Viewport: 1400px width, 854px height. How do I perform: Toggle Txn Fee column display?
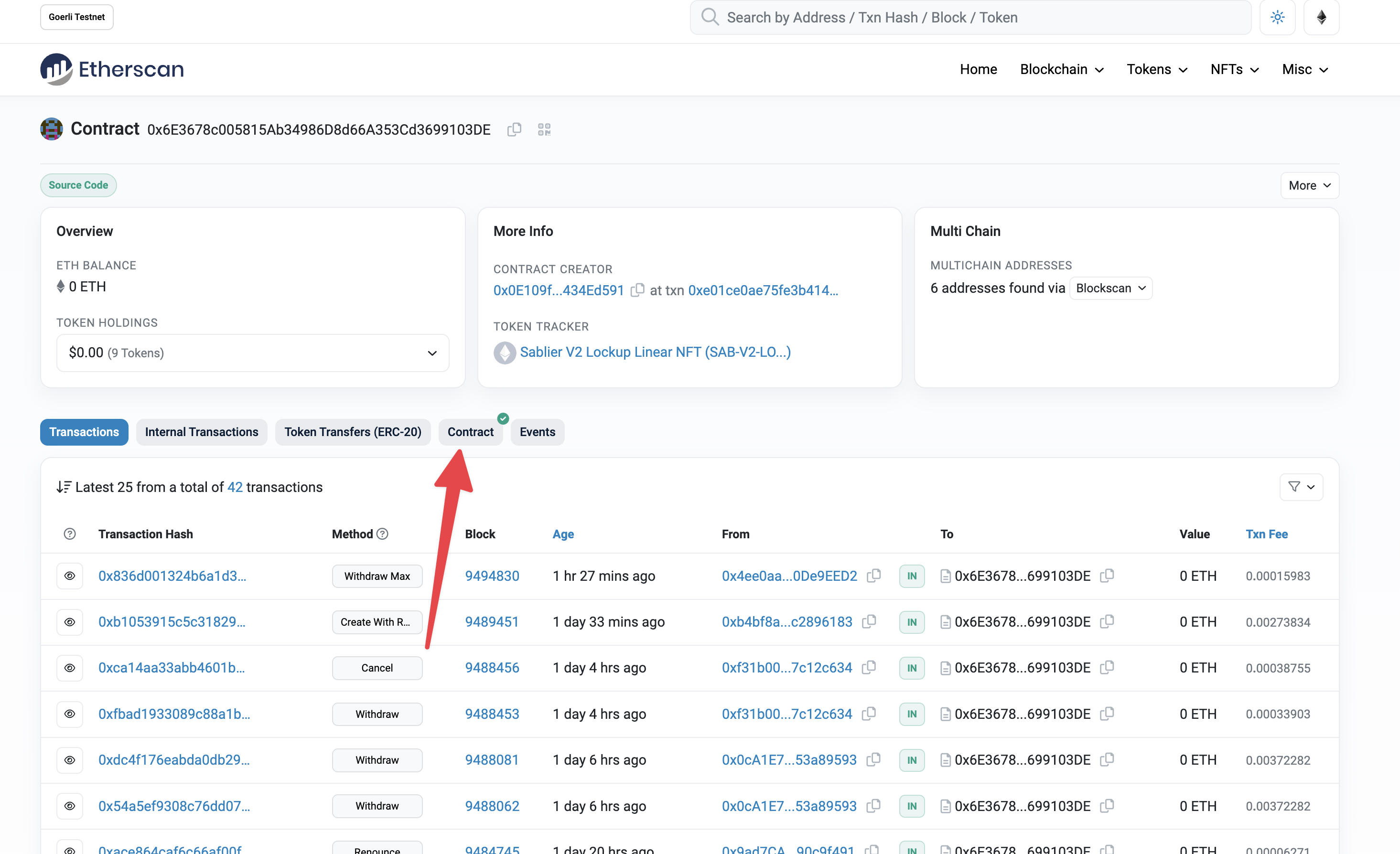click(1267, 534)
